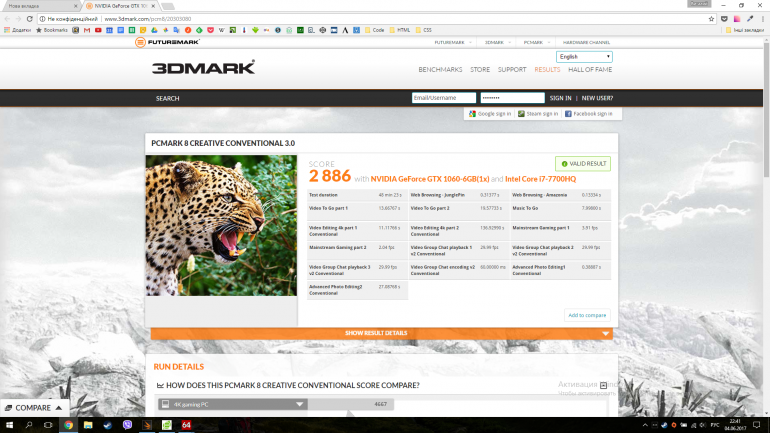Open the Windows Start menu

pyautogui.click(x=9, y=425)
